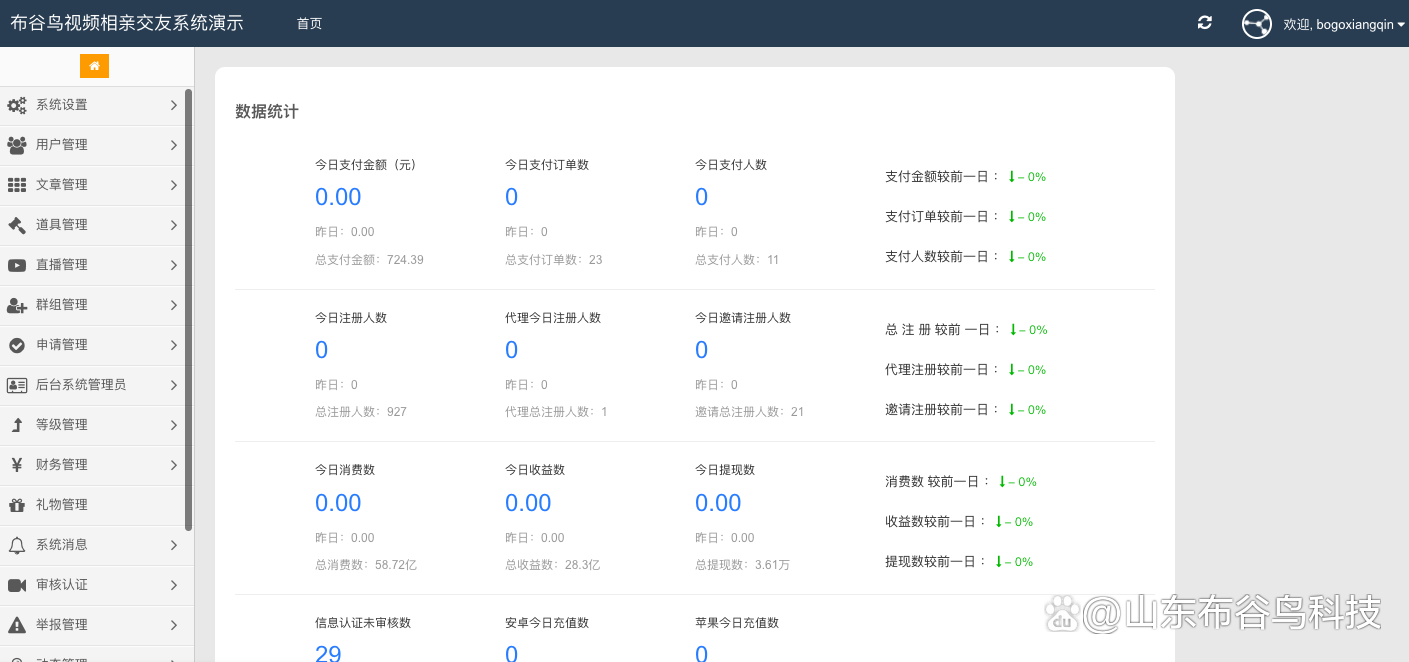Viewport: 1409px width, 662px height.
Task: Click the warning icon beside 举报管理
Action: (x=17, y=625)
